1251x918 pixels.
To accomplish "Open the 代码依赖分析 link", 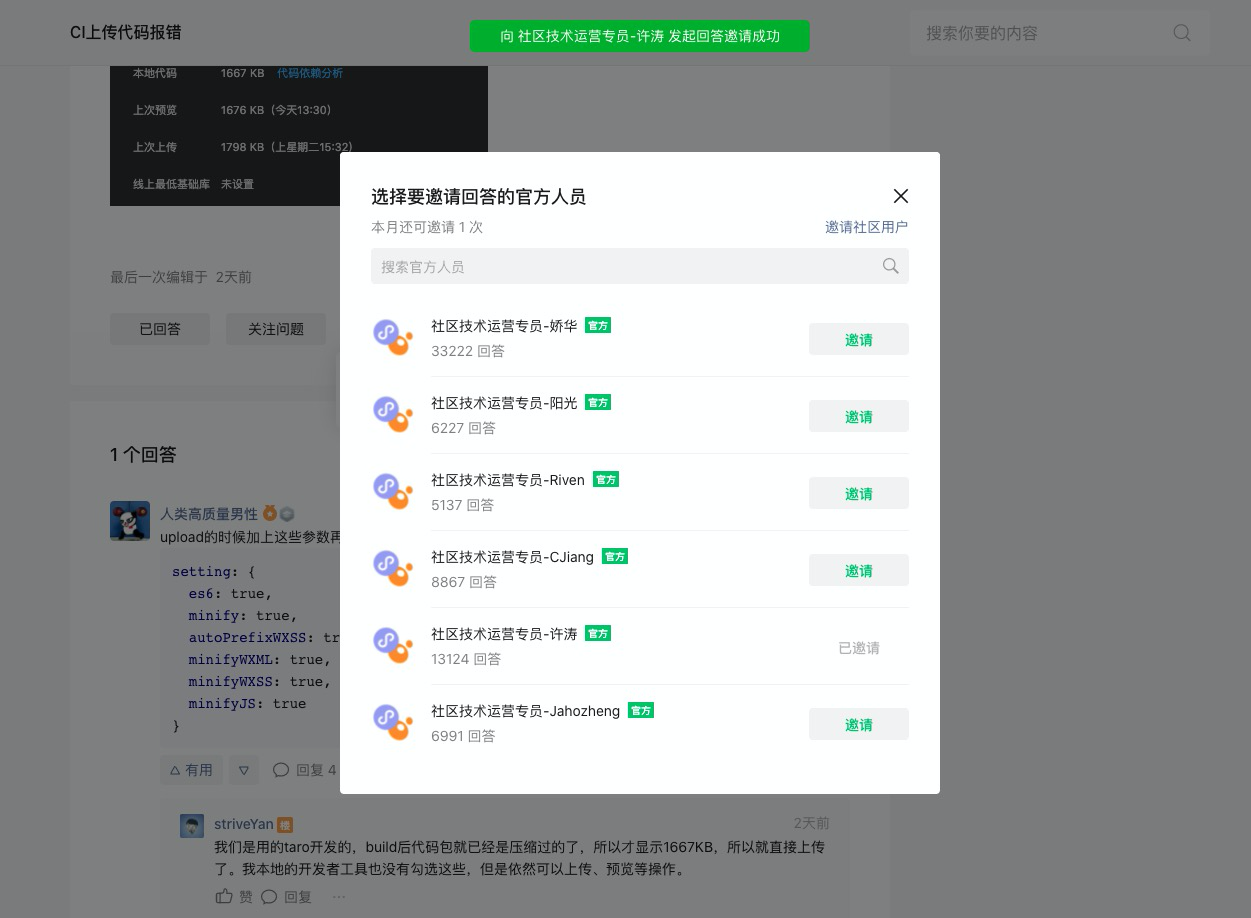I will (310, 73).
